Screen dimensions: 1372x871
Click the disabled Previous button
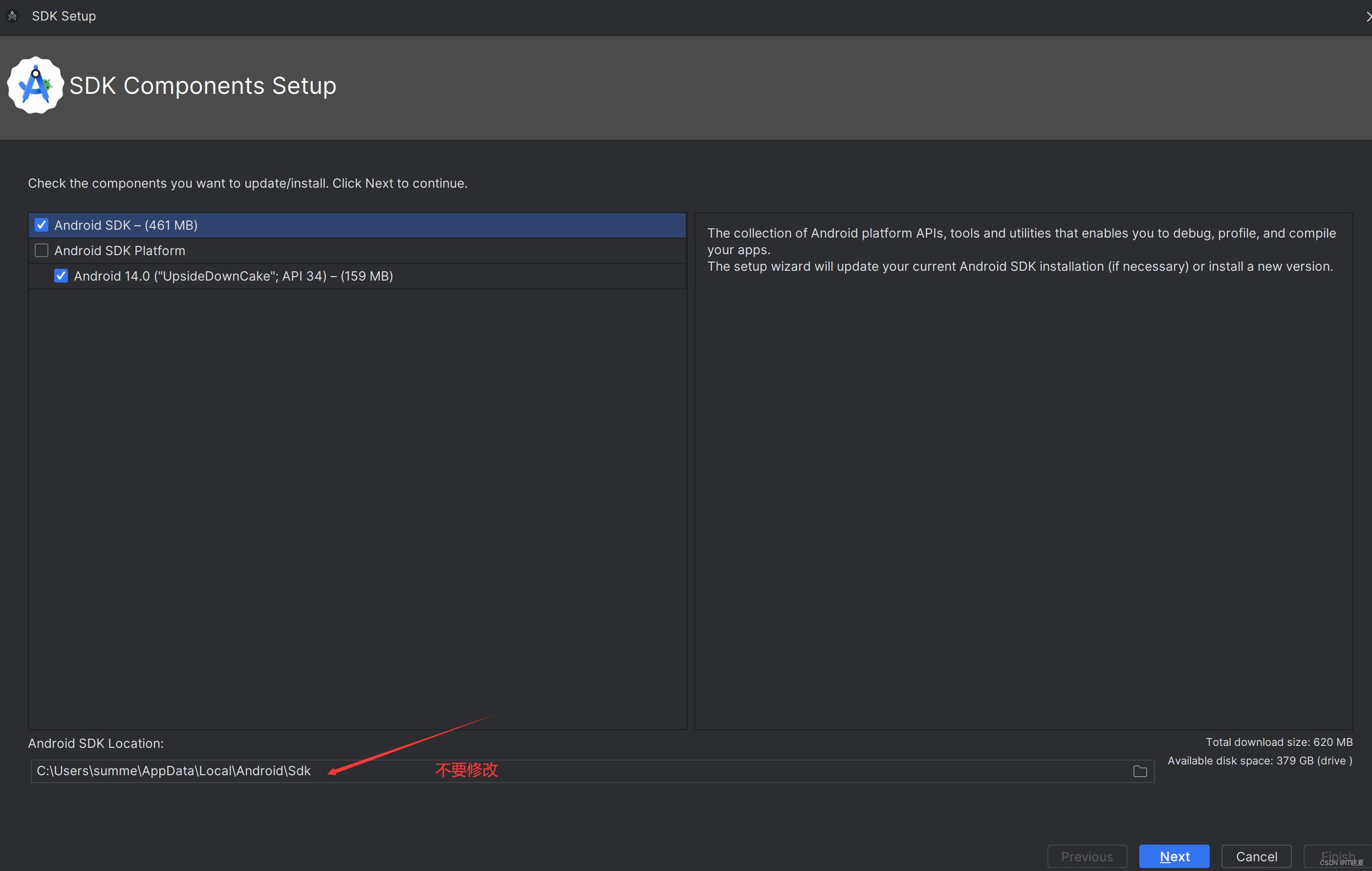click(x=1087, y=856)
